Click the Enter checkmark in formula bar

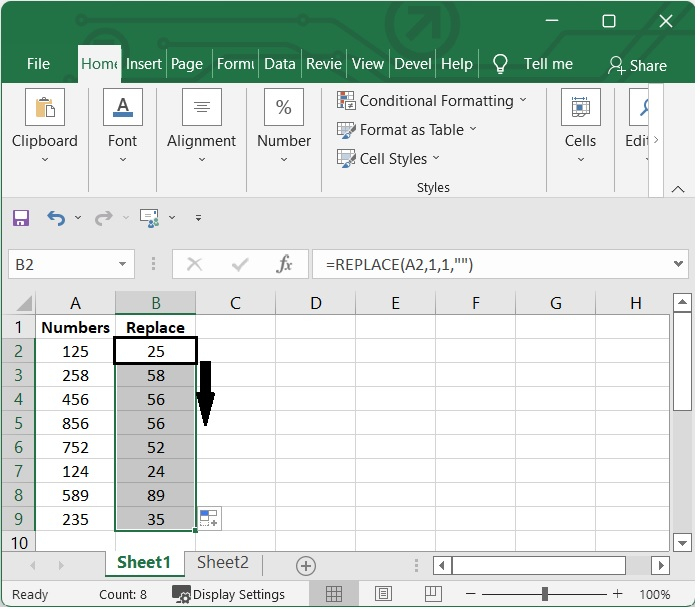(240, 264)
